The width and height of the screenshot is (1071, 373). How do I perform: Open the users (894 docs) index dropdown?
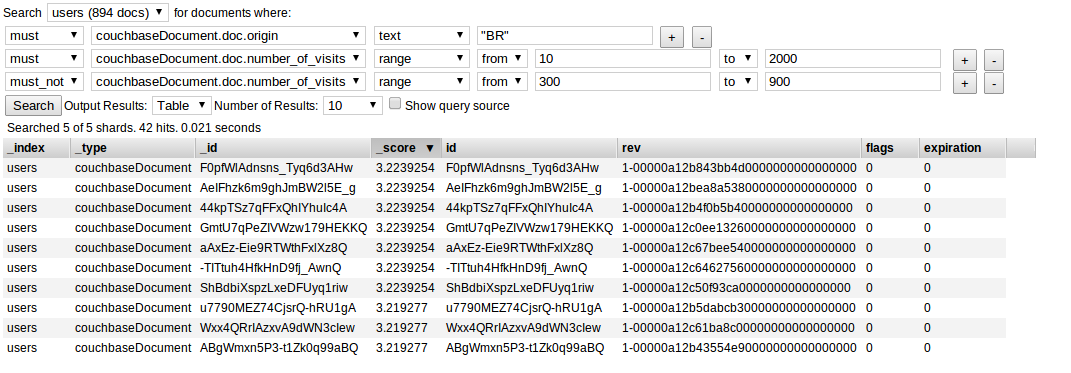tap(108, 12)
